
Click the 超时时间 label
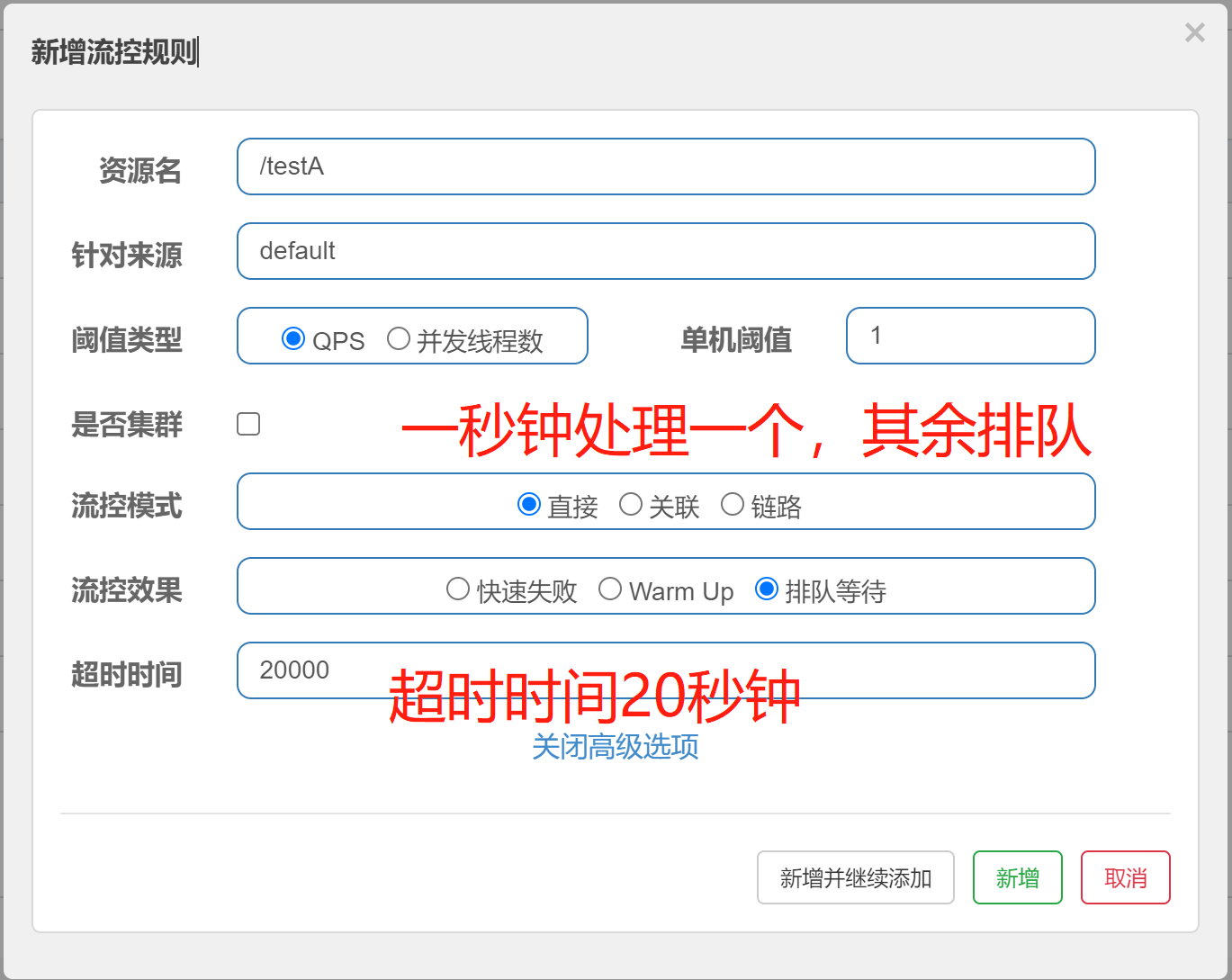(127, 674)
